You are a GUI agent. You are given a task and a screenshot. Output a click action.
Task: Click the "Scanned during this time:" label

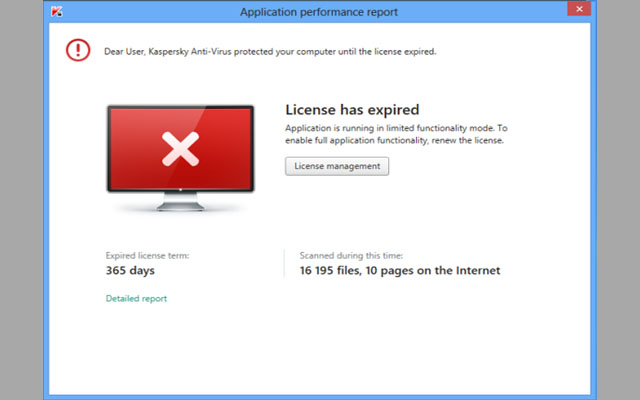[351, 255]
